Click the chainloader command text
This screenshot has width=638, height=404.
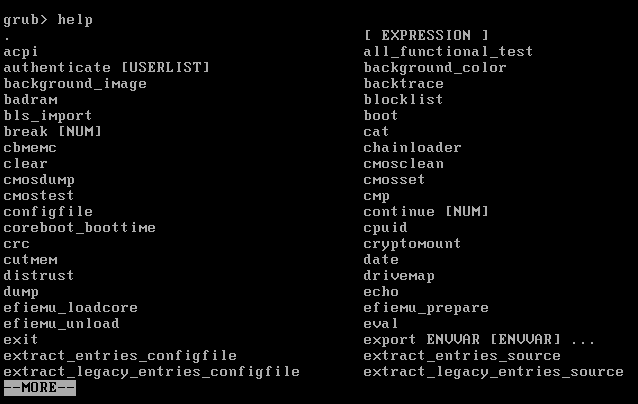412,147
